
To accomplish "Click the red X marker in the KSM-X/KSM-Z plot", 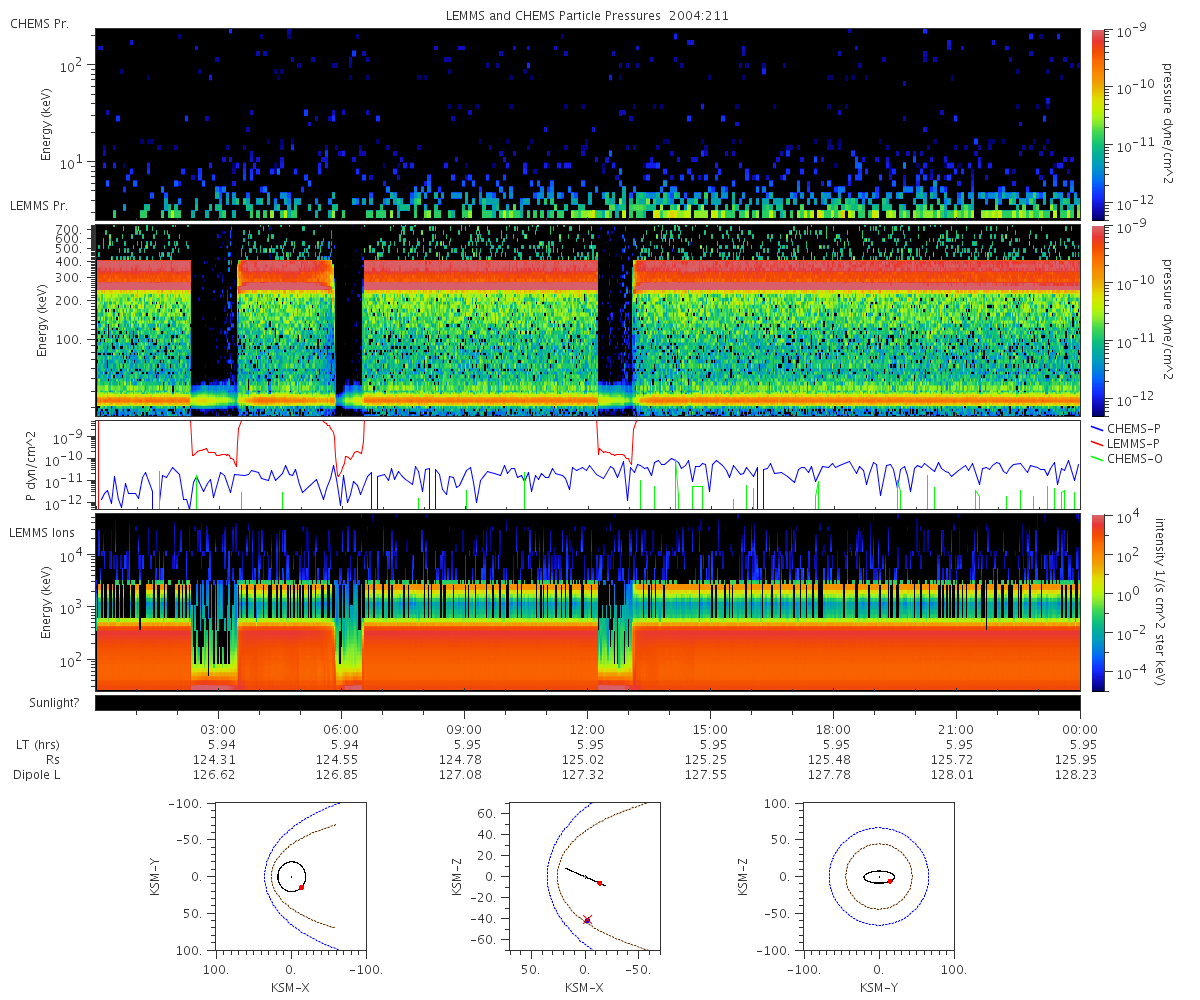I will [x=588, y=920].
